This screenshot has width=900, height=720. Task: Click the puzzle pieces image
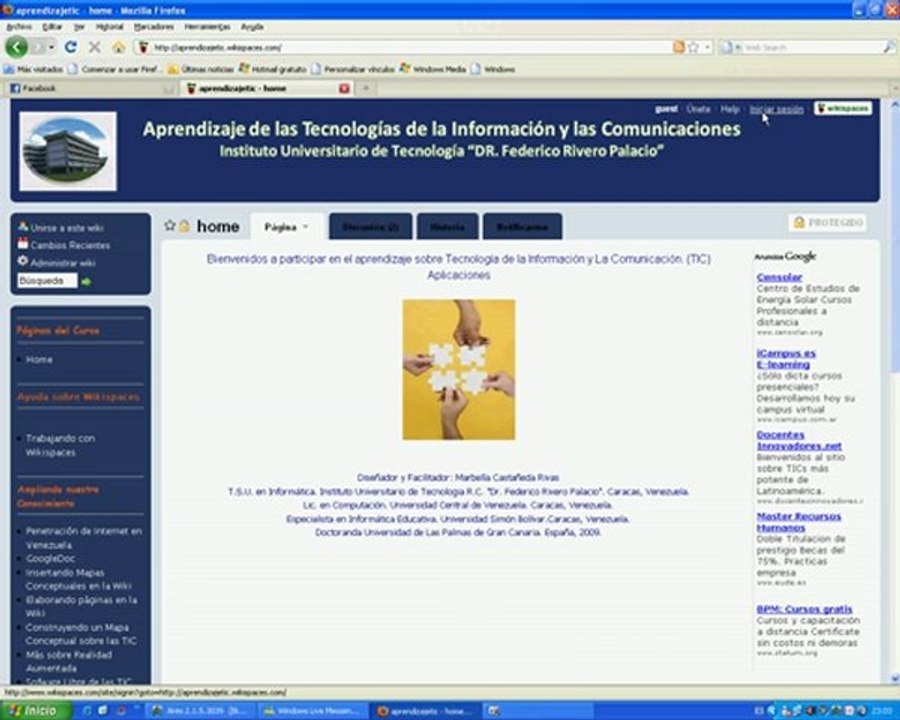pos(458,369)
